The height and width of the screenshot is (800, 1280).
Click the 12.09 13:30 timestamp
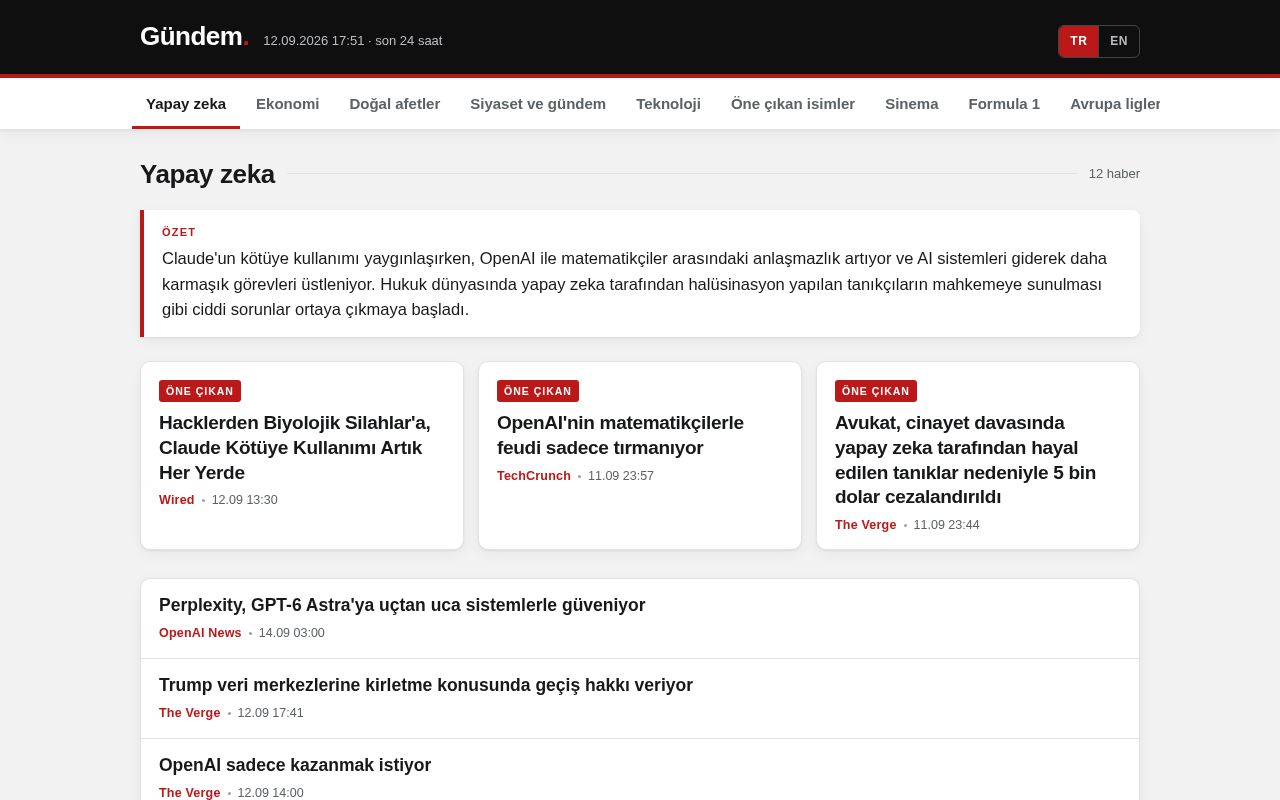245,500
